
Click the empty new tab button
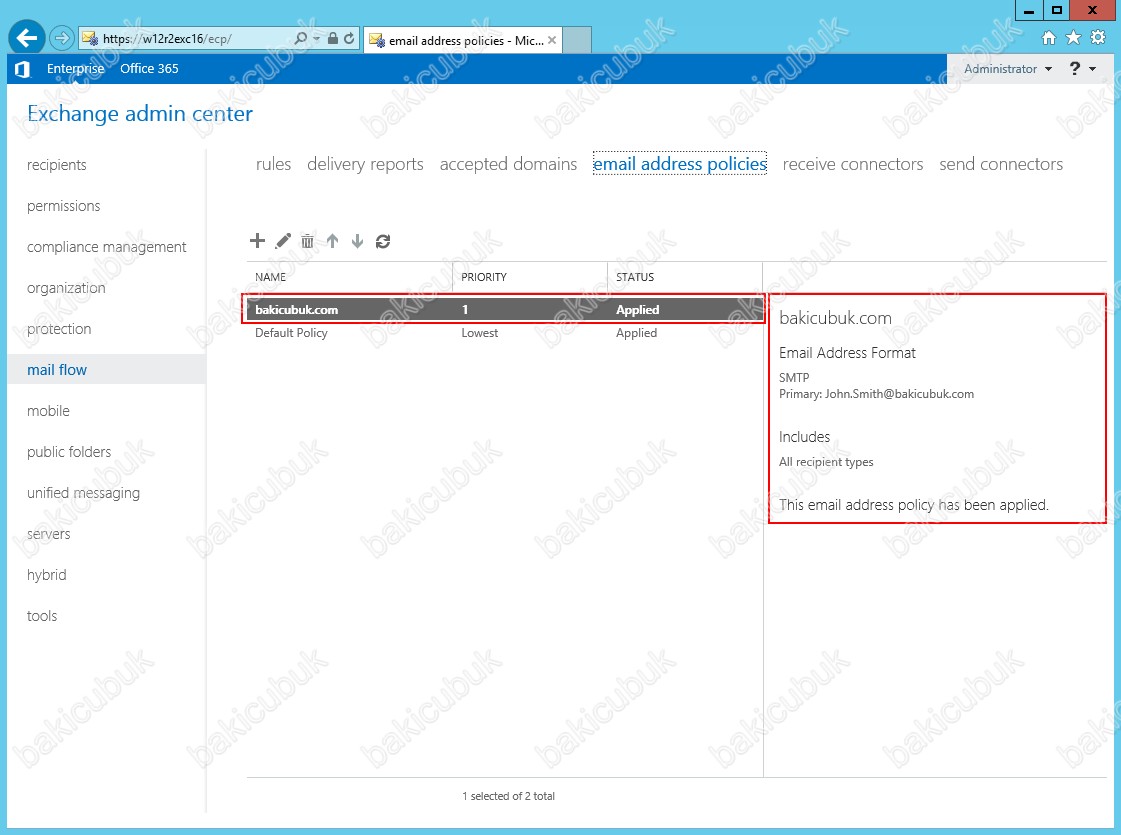point(577,40)
